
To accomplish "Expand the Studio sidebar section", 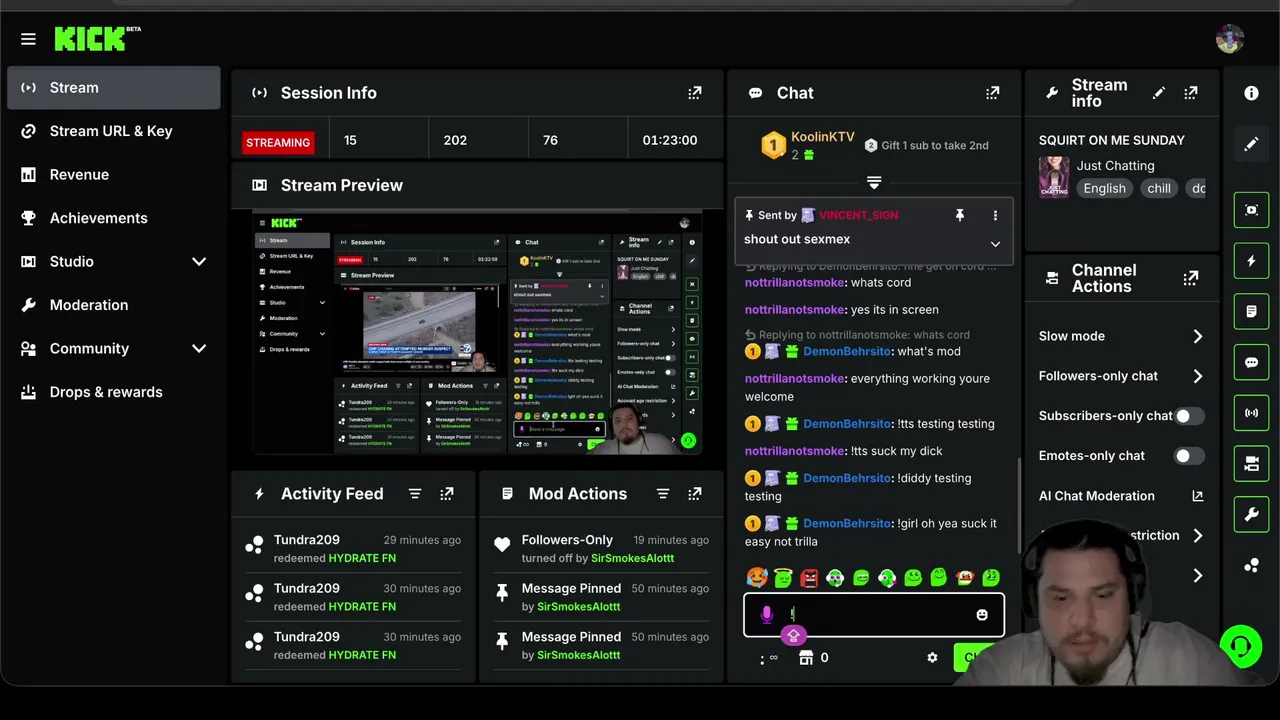I will [199, 262].
